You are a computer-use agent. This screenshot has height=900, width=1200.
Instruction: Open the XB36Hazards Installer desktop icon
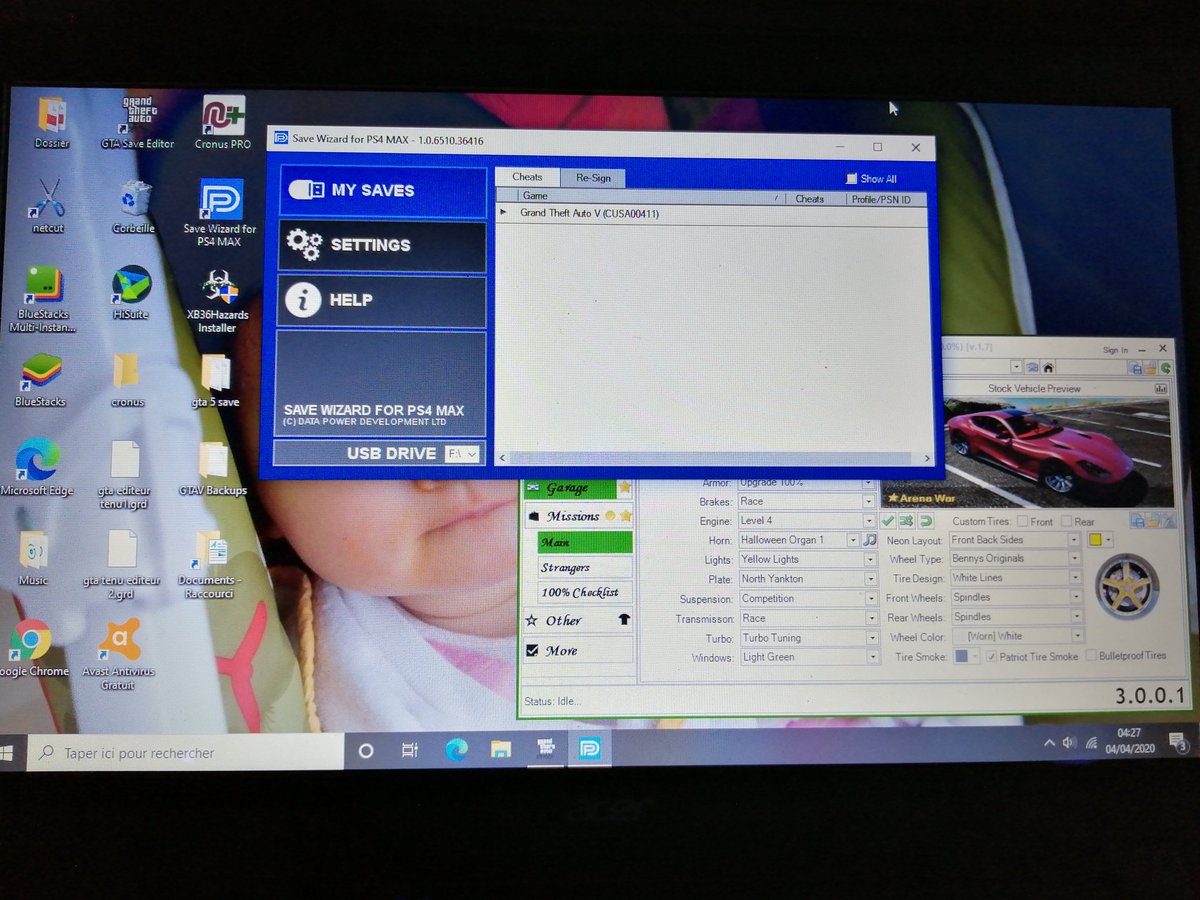click(x=218, y=299)
